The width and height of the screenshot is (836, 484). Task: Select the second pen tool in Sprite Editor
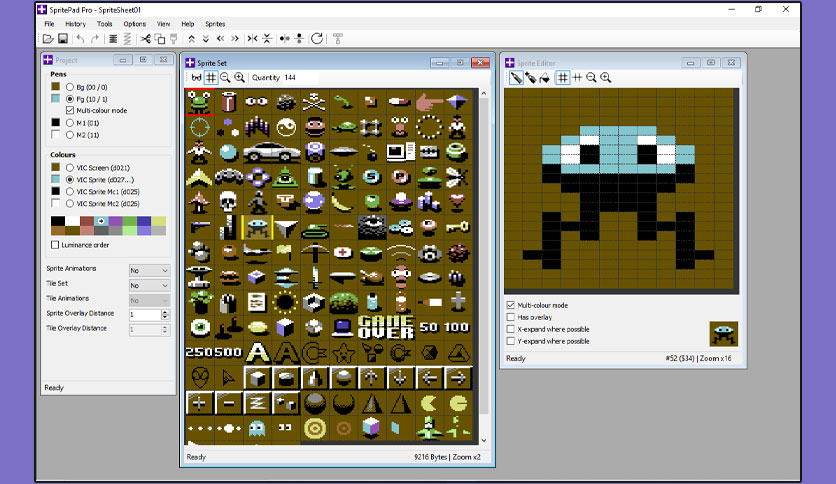point(530,78)
